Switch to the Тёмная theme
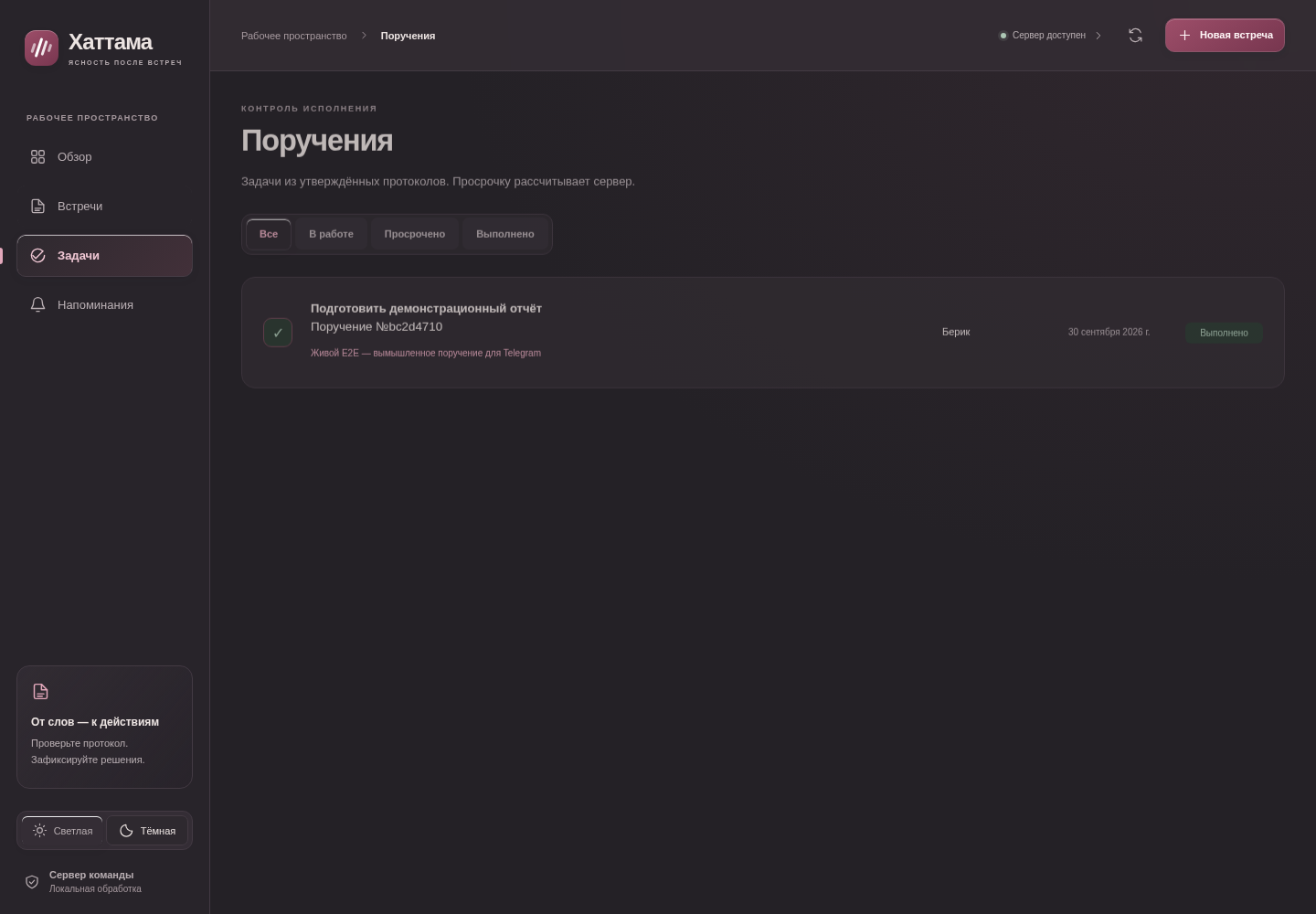 147,831
